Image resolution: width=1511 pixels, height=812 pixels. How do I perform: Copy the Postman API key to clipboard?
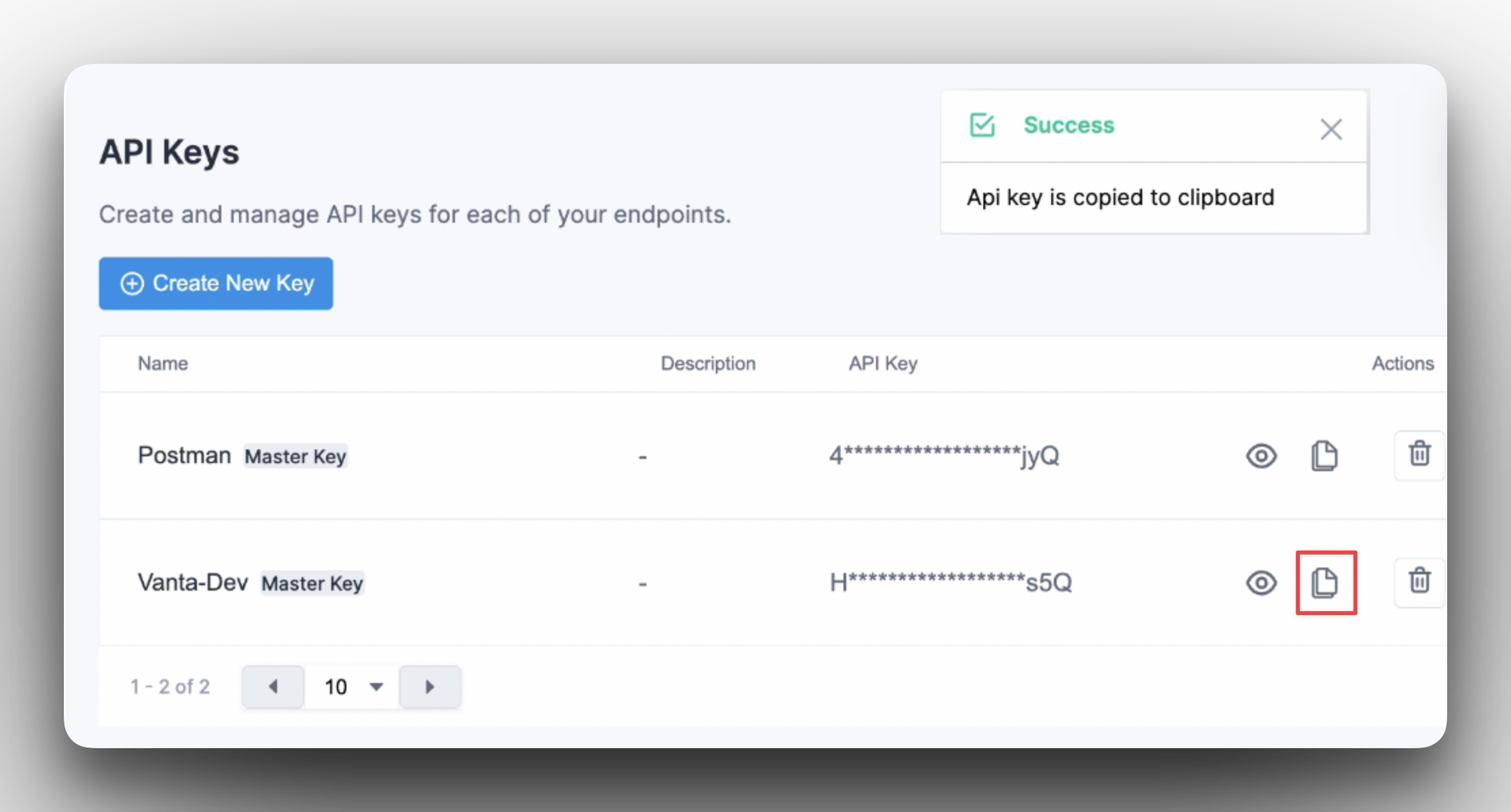pos(1324,456)
